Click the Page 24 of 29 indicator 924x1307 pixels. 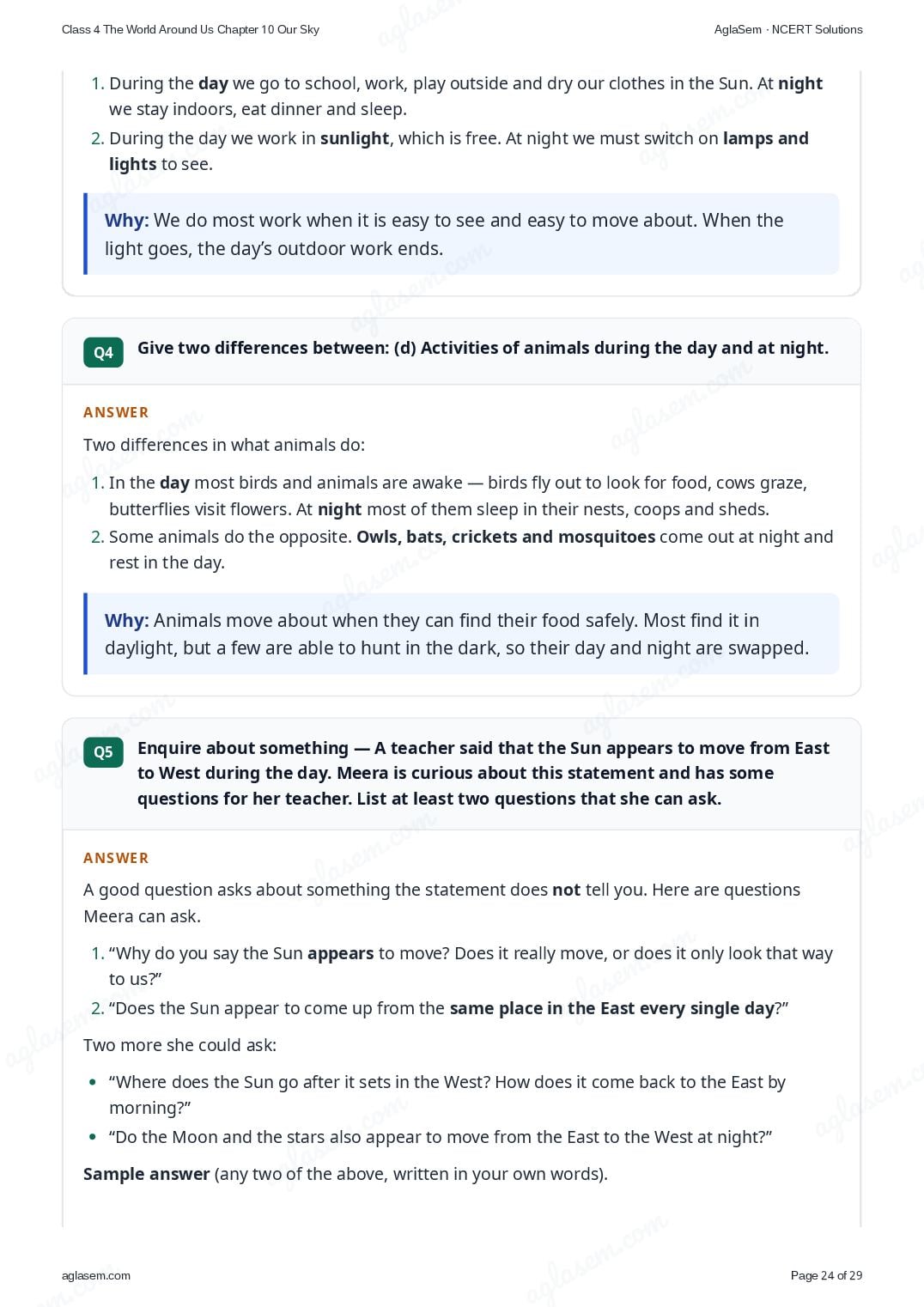tap(826, 1275)
